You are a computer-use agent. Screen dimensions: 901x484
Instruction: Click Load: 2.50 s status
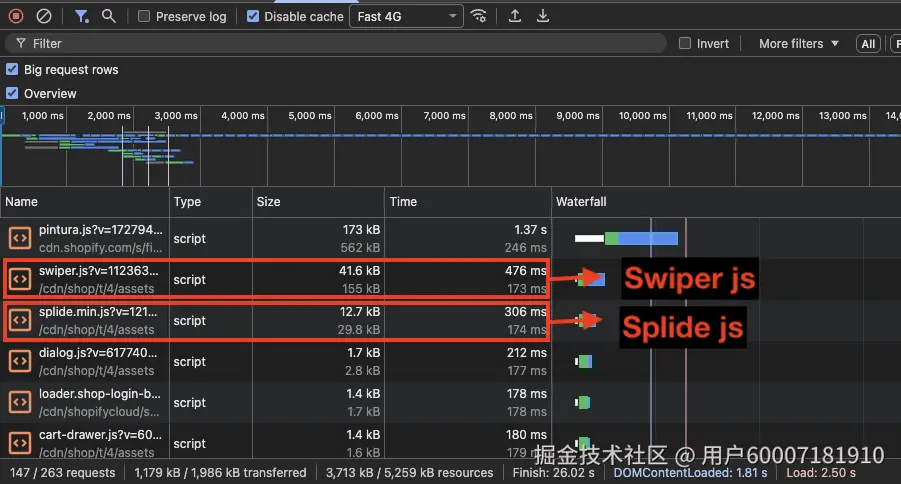pyautogui.click(x=821, y=473)
